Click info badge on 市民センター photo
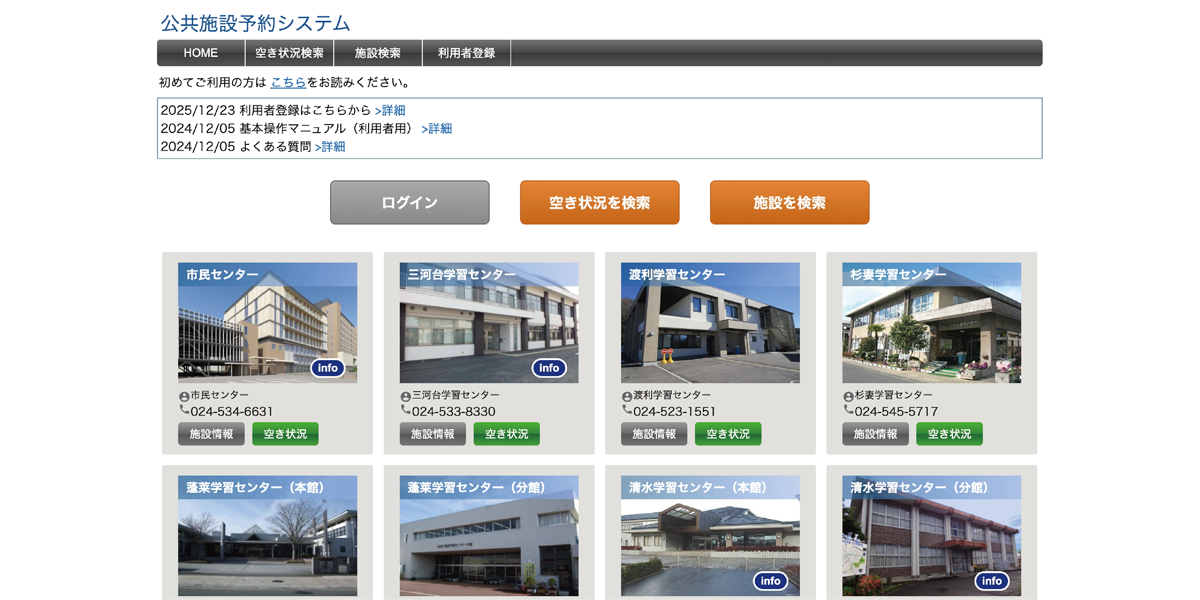1200x600 pixels. (327, 368)
